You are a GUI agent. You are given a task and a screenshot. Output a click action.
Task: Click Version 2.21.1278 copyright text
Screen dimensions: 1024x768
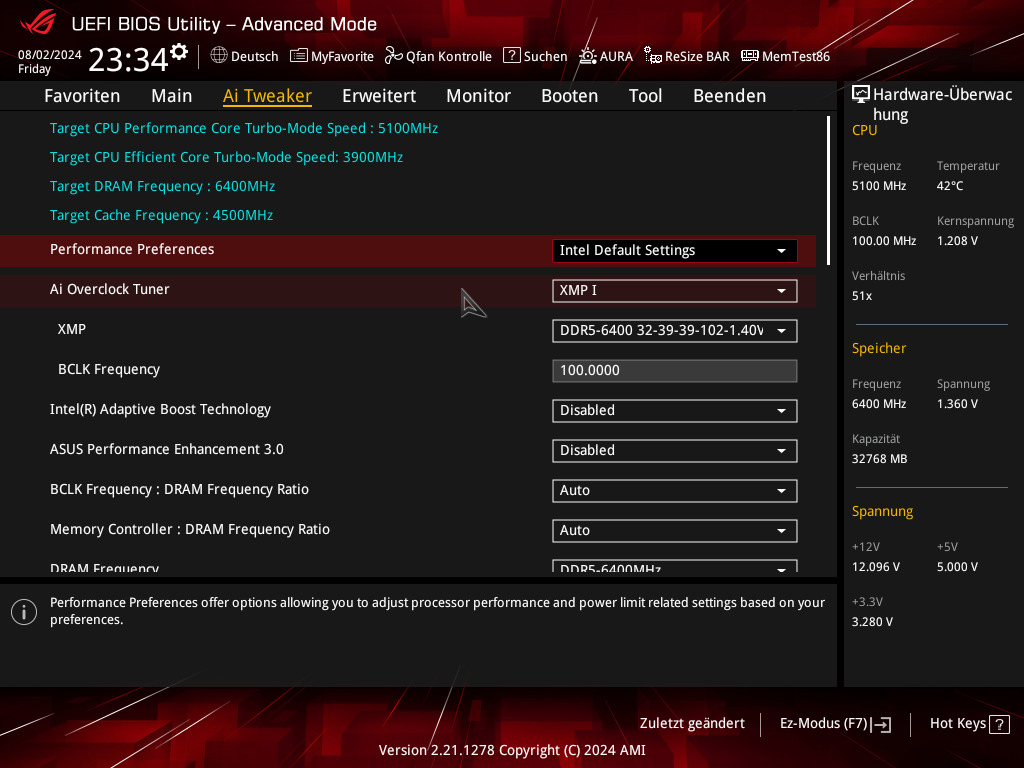coord(512,750)
